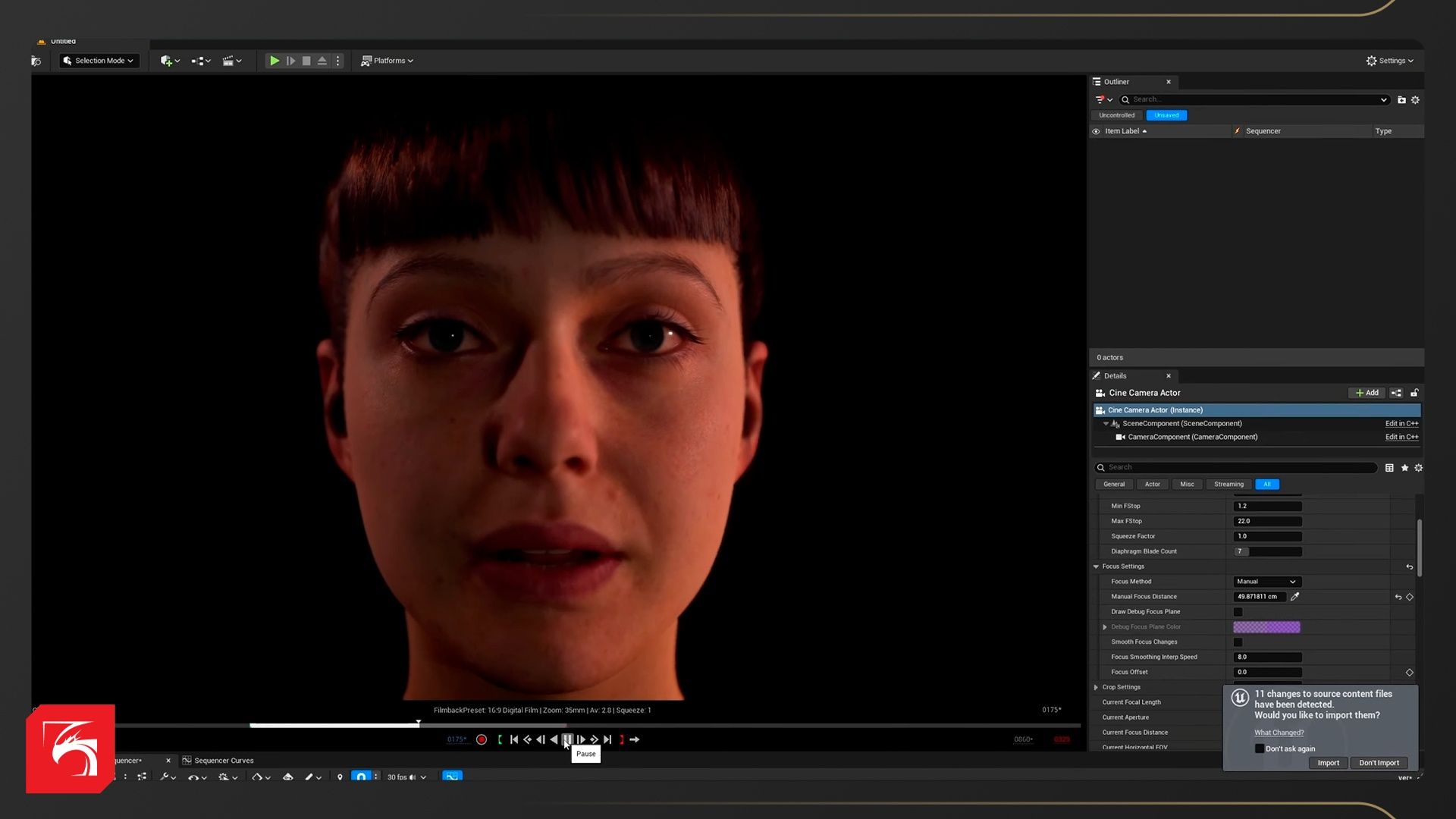Open the Selection Mode dropdown
1456x819 pixels.
[99, 61]
